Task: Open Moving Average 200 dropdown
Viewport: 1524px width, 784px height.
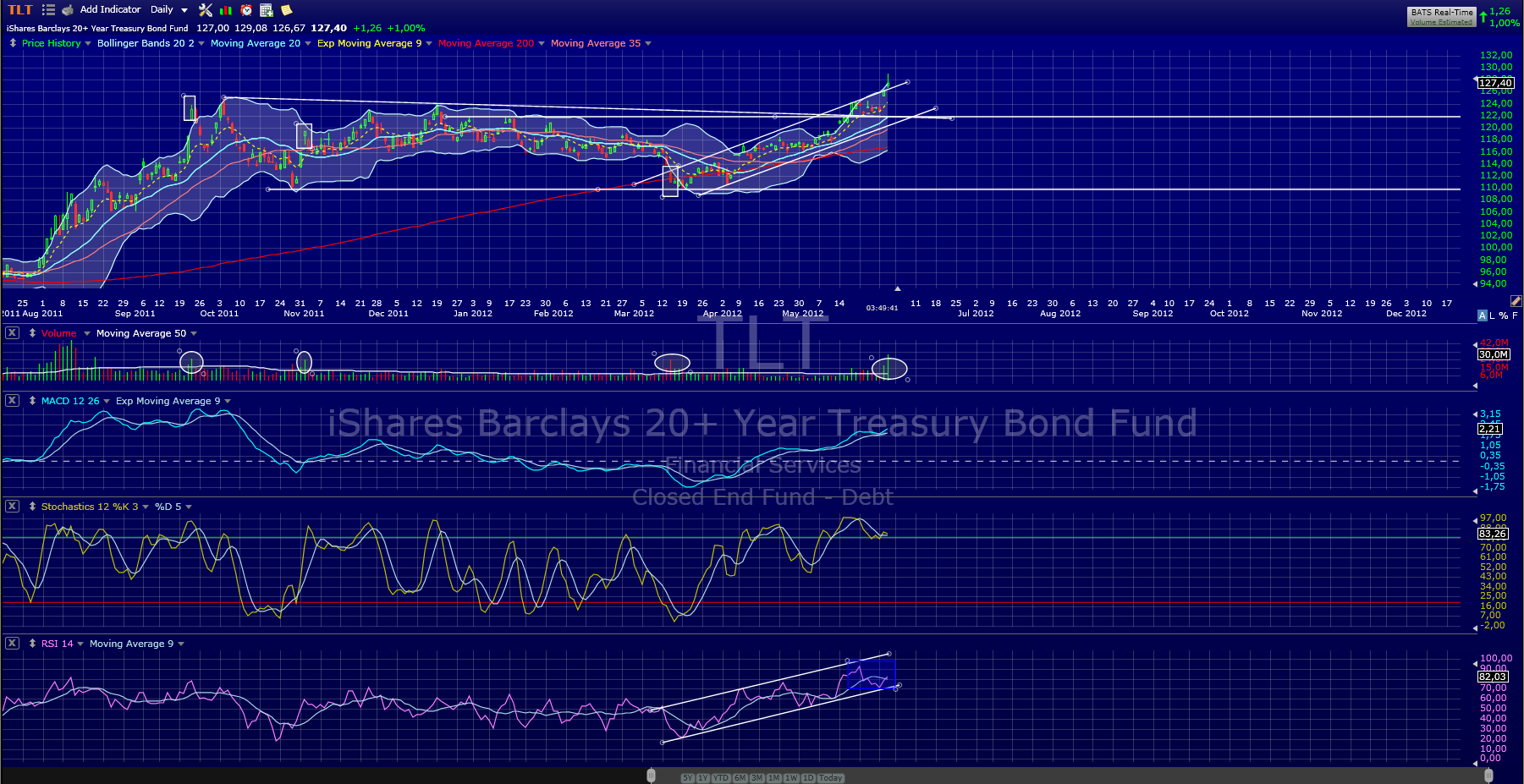Action: (542, 44)
